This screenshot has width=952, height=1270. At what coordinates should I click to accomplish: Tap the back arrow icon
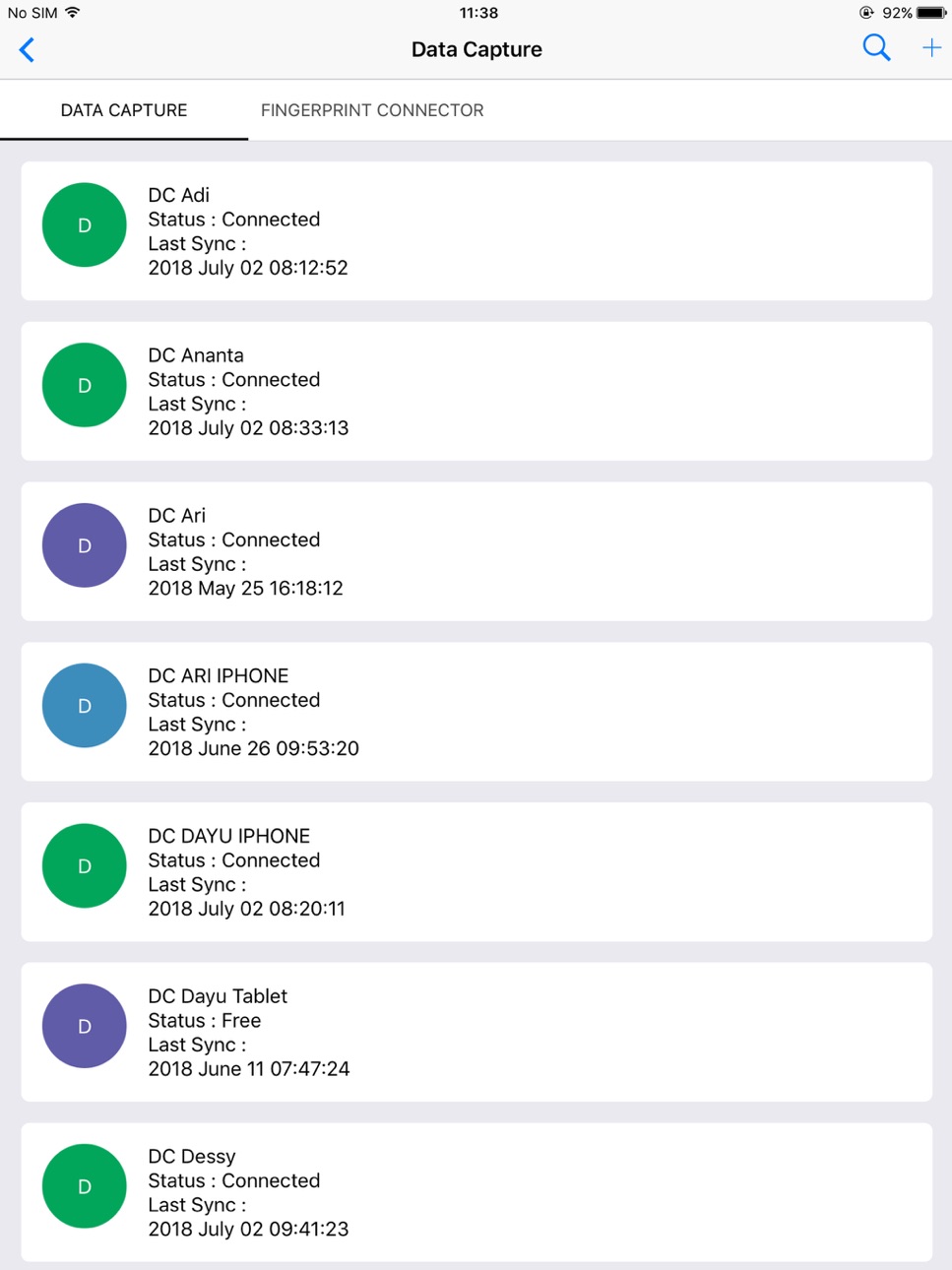(x=28, y=49)
